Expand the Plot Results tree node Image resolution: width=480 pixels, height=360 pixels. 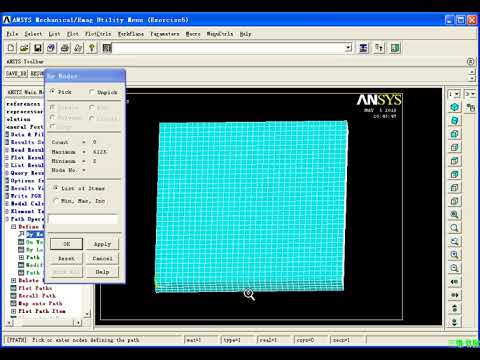click(7, 158)
